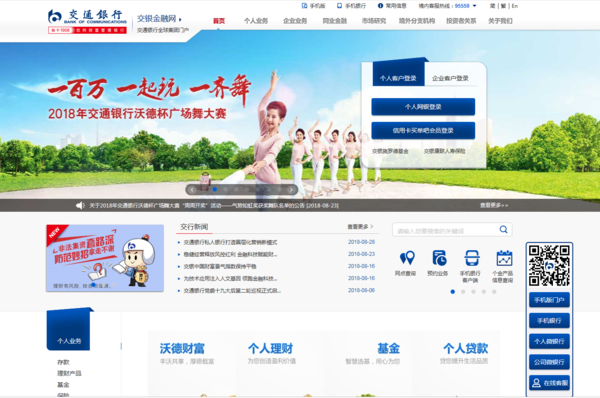Open the 境外分支机构 navigation menu
Image resolution: width=600 pixels, height=398 pixels.
[417, 21]
